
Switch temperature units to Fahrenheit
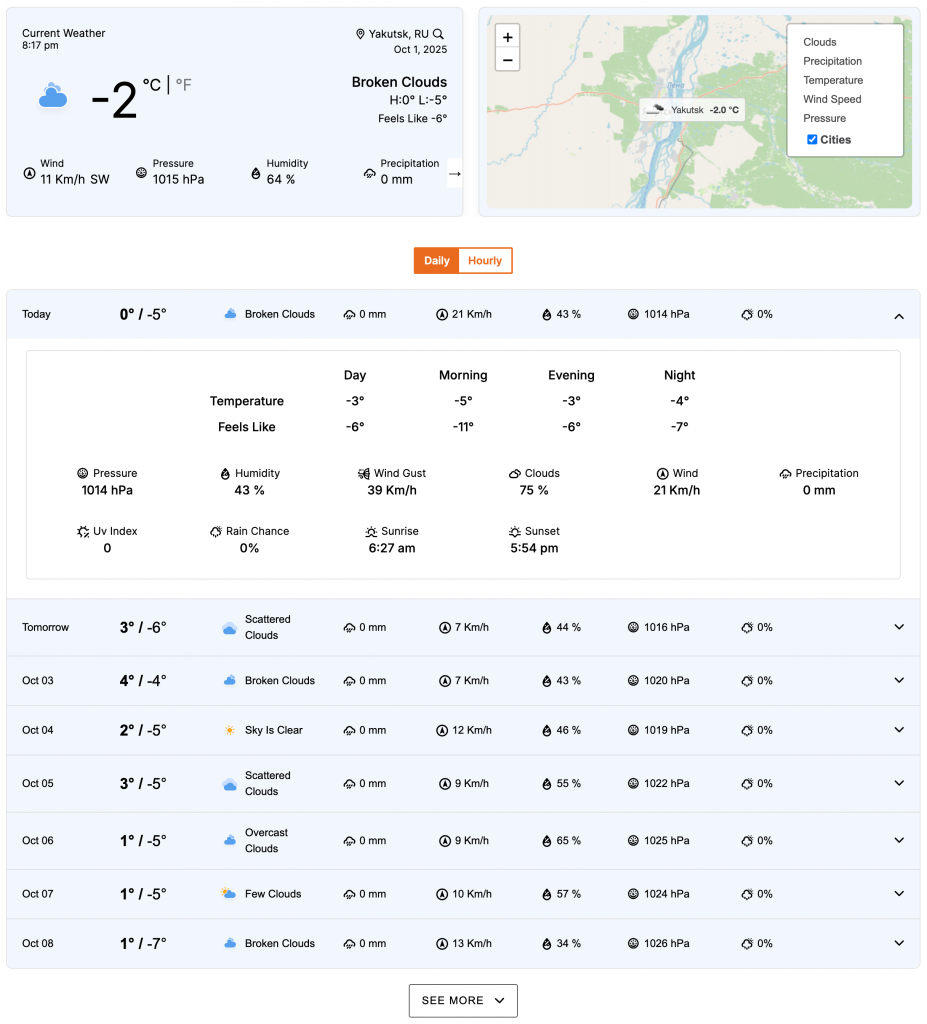tap(183, 86)
